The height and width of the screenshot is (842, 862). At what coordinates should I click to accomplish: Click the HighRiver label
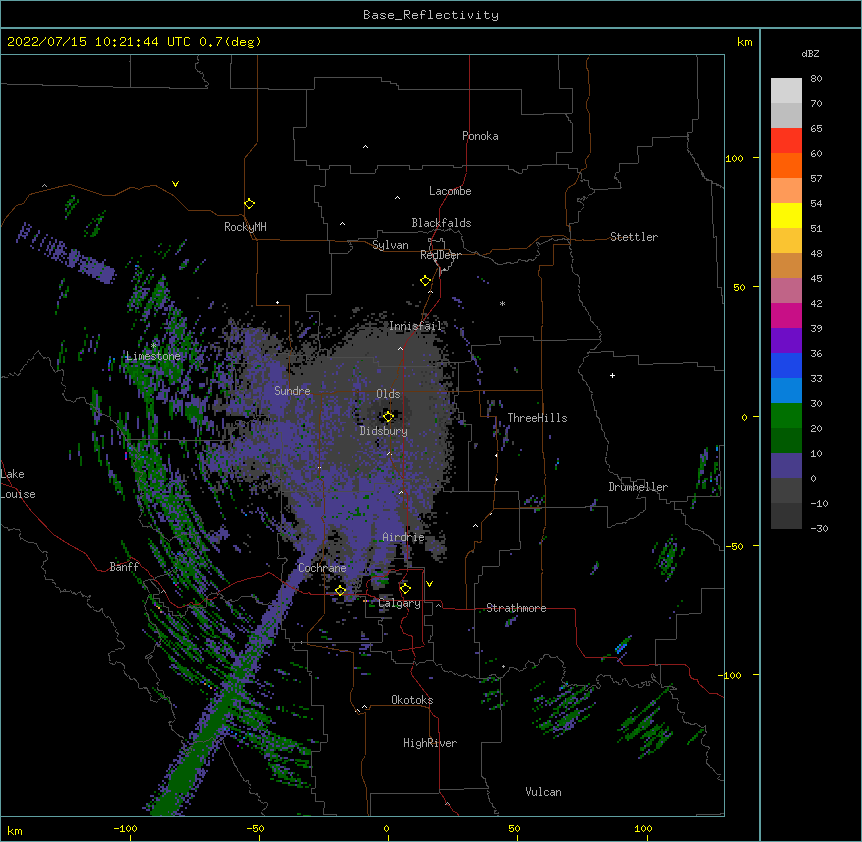coord(430,743)
